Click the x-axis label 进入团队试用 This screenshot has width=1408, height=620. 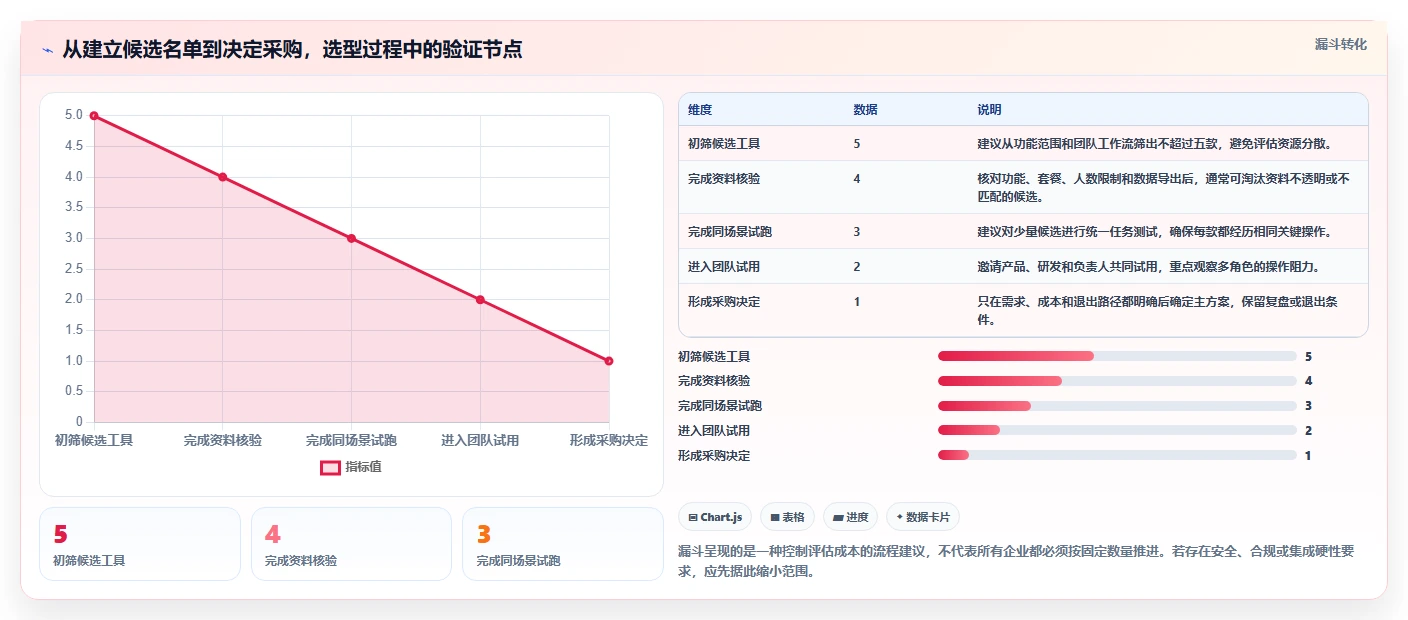[x=480, y=441]
